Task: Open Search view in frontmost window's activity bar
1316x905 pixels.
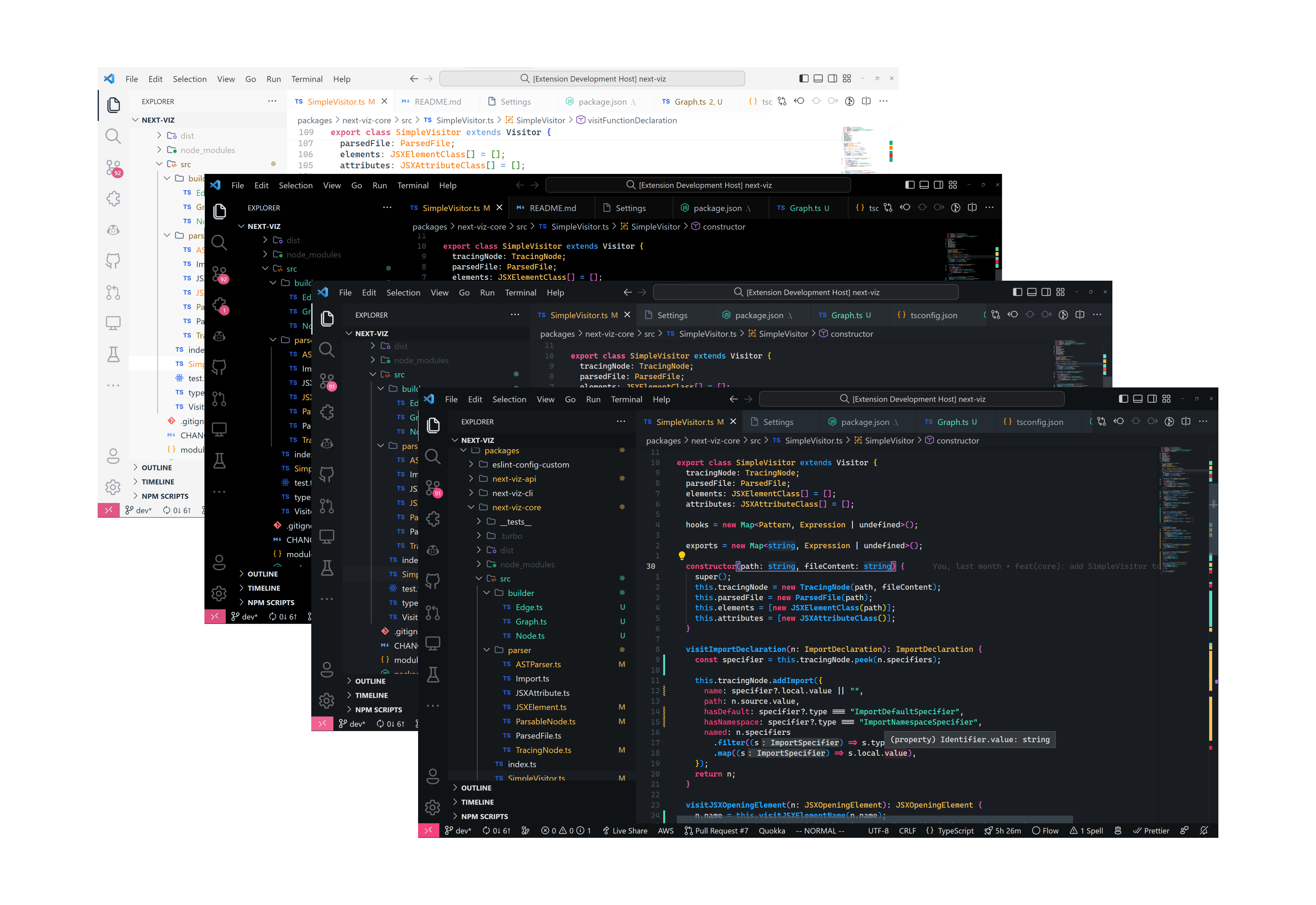Action: click(432, 457)
